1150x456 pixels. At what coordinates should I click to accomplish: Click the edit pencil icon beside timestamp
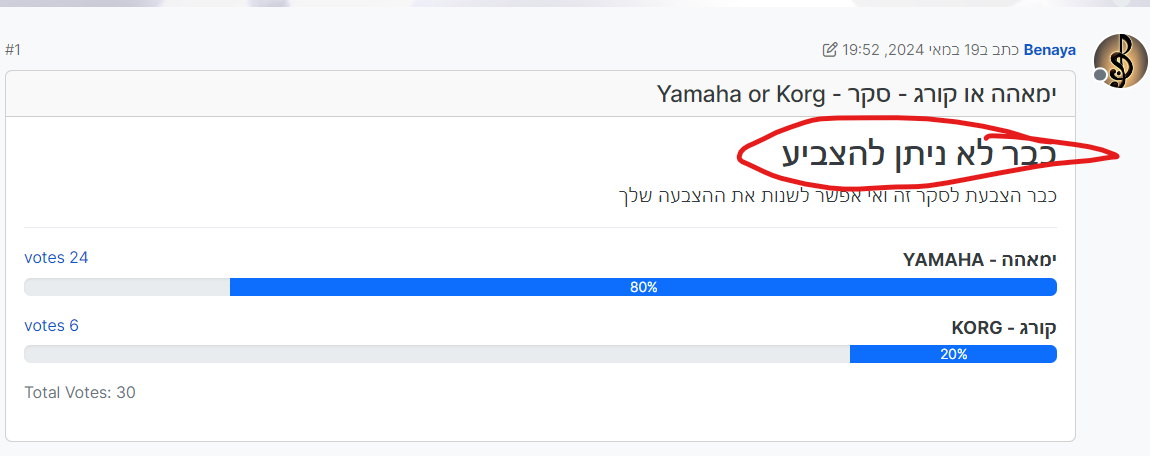pos(829,50)
